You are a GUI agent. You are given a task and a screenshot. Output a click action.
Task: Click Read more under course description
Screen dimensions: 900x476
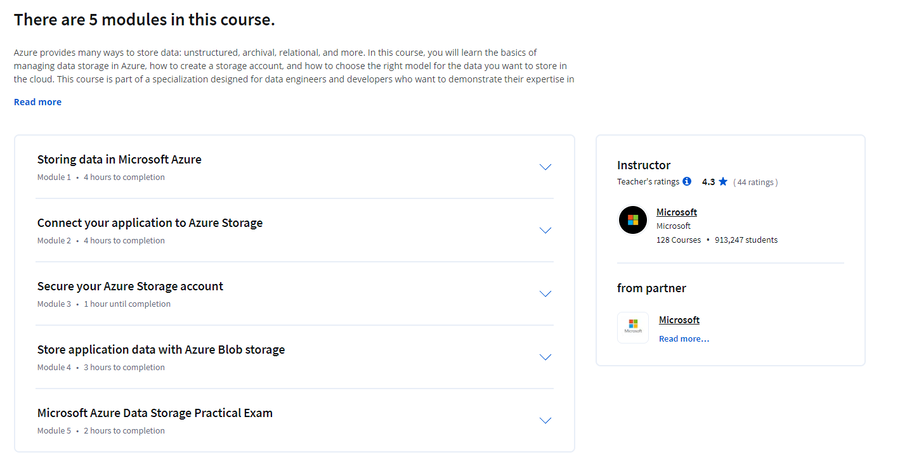(x=37, y=102)
